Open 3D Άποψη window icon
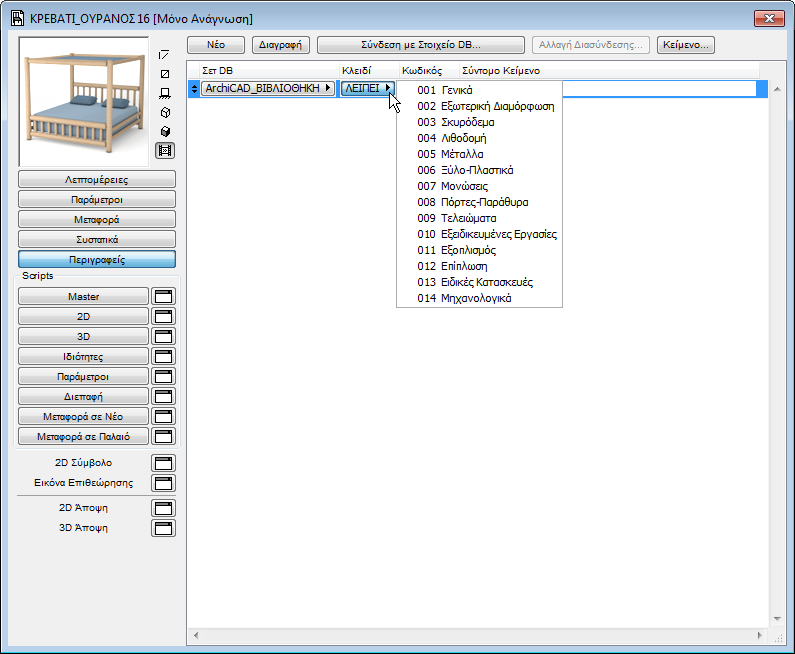795x654 pixels. click(163, 528)
